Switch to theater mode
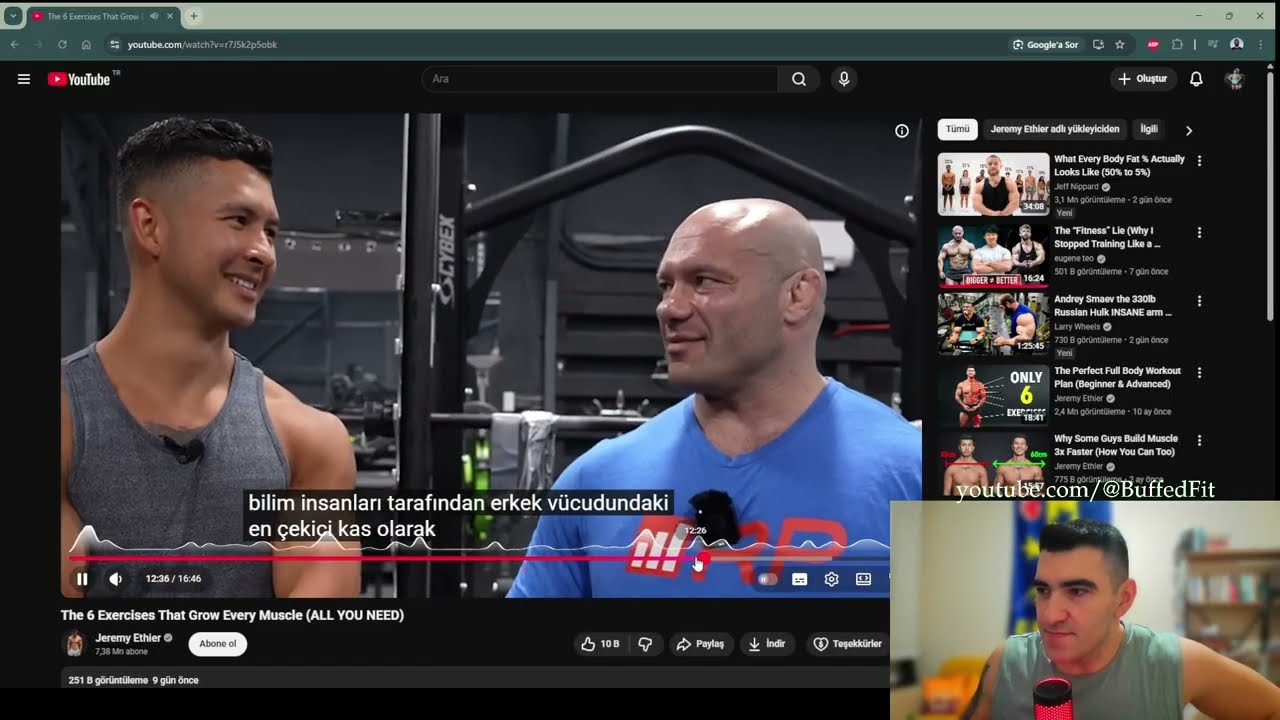 point(863,579)
